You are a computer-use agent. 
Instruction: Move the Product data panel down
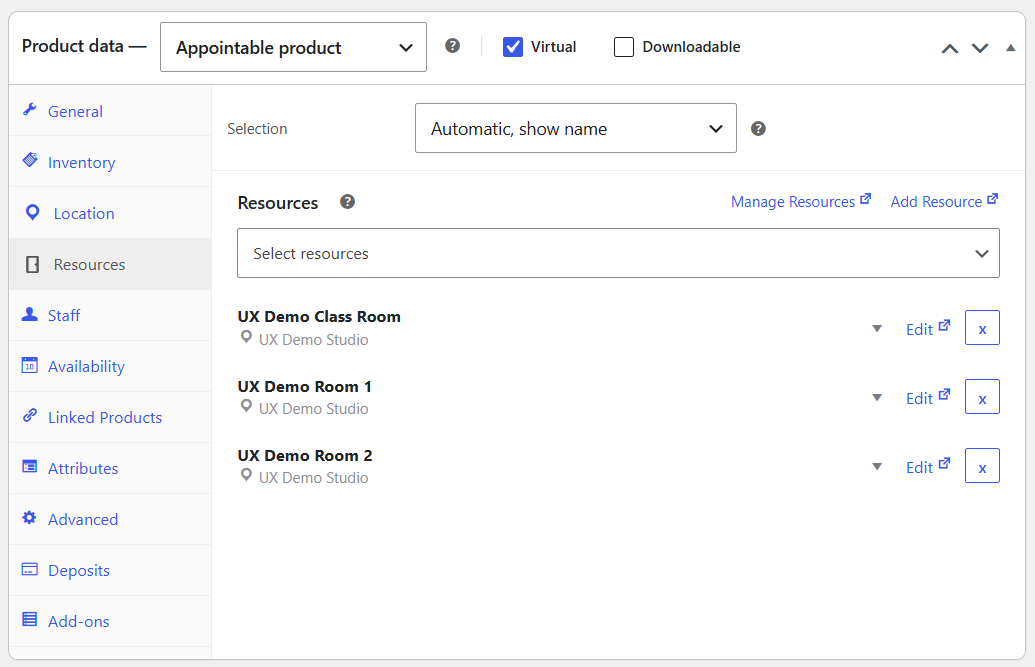click(980, 48)
